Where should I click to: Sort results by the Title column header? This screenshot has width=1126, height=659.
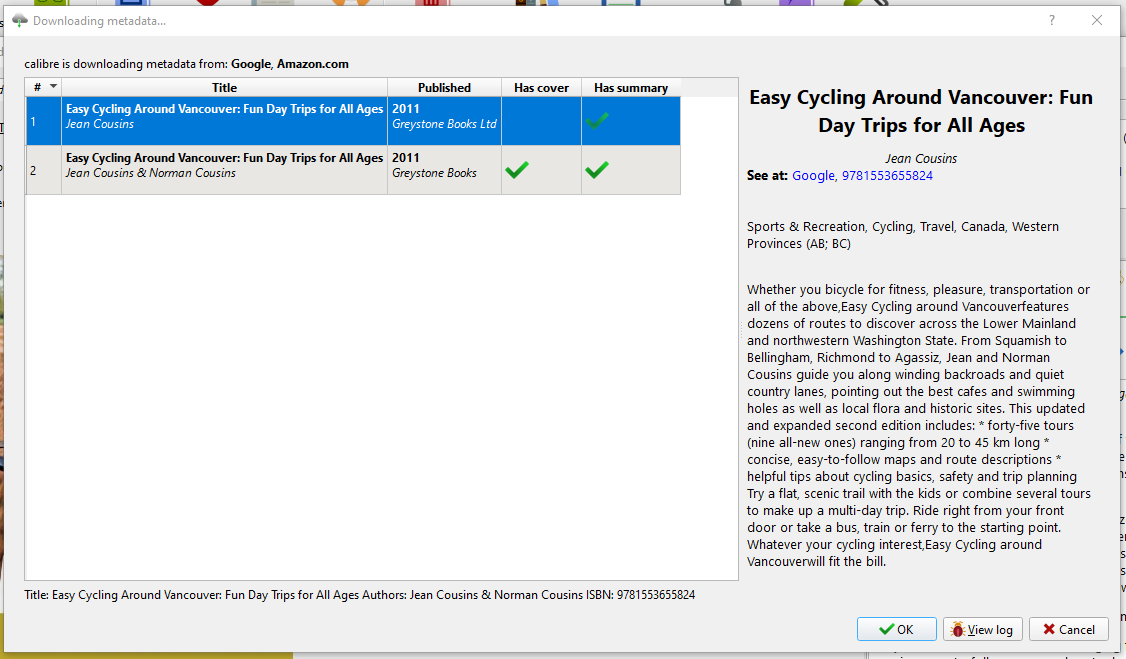click(x=224, y=88)
